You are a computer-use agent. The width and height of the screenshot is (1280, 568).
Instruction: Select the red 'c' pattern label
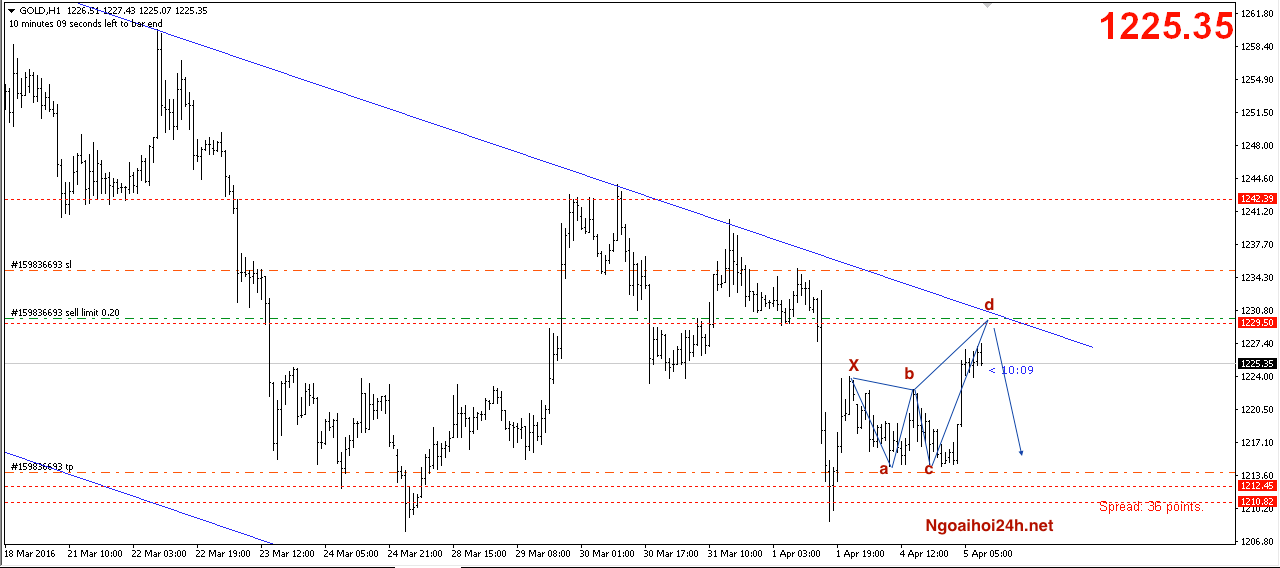pyautogui.click(x=929, y=468)
